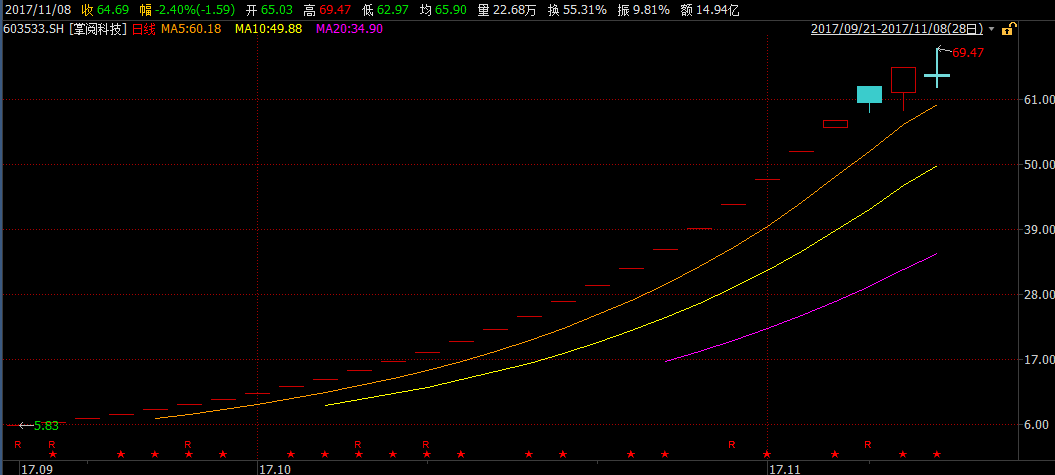
Task: Click the MA10:49.88 indicator label
Action: pos(268,29)
